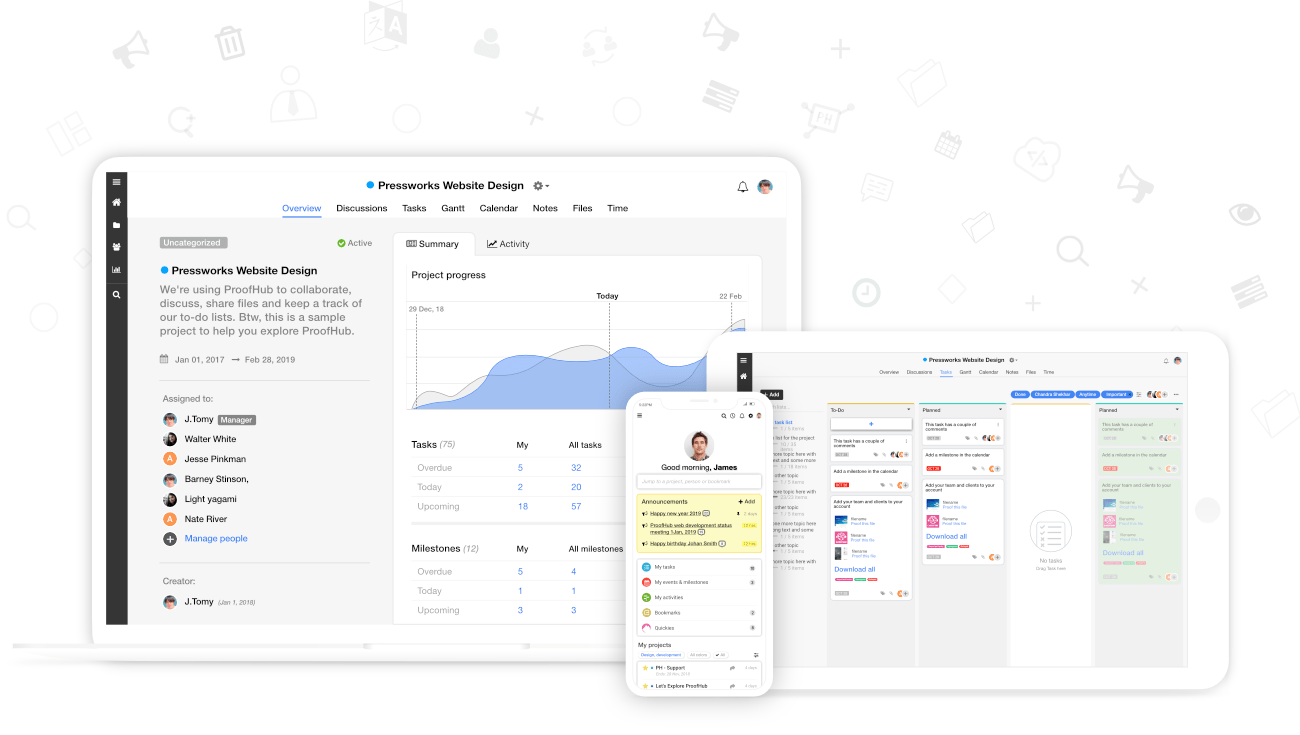Open all overdue tasks count 32

click(576, 468)
